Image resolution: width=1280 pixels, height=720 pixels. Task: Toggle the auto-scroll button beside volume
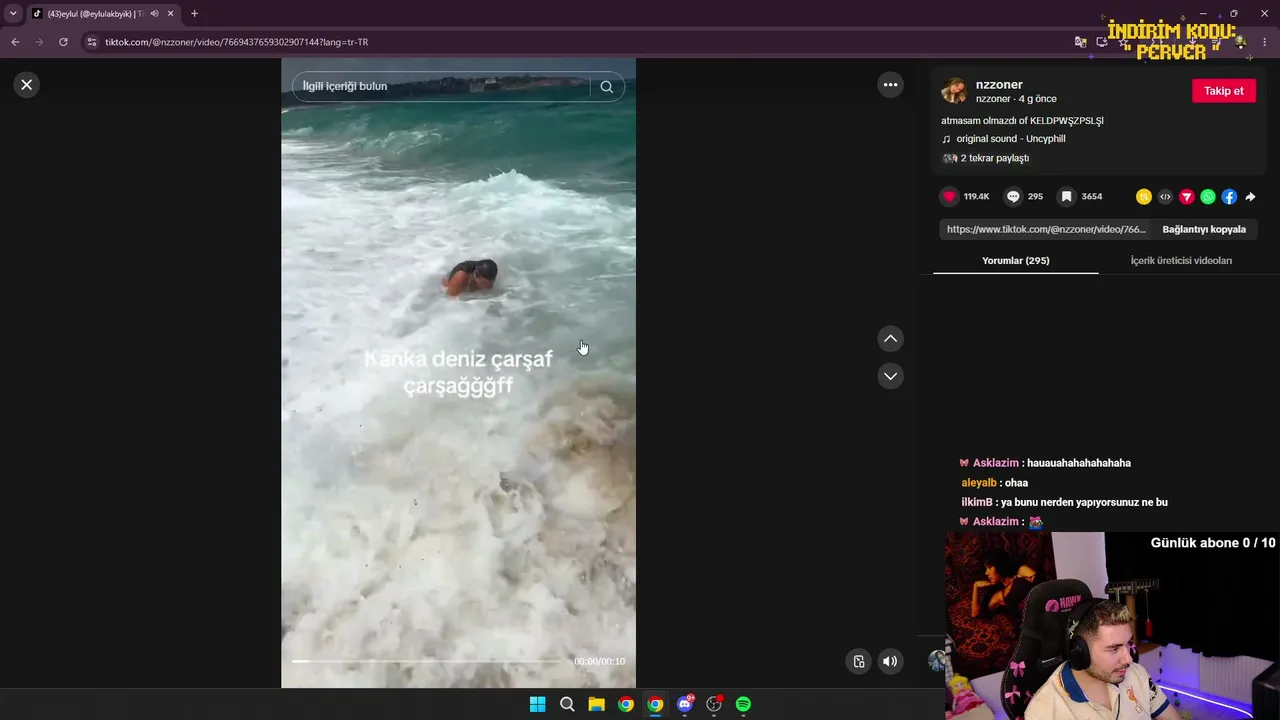(x=858, y=661)
